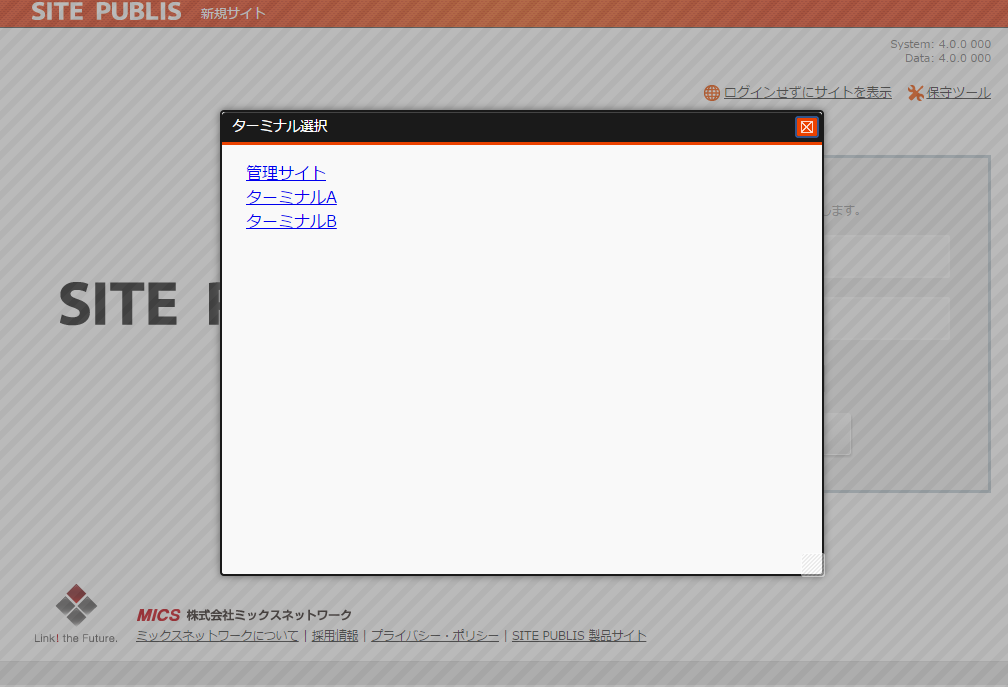1008x687 pixels.
Task: Open the 保守ツール link
Action: pyautogui.click(x=958, y=93)
